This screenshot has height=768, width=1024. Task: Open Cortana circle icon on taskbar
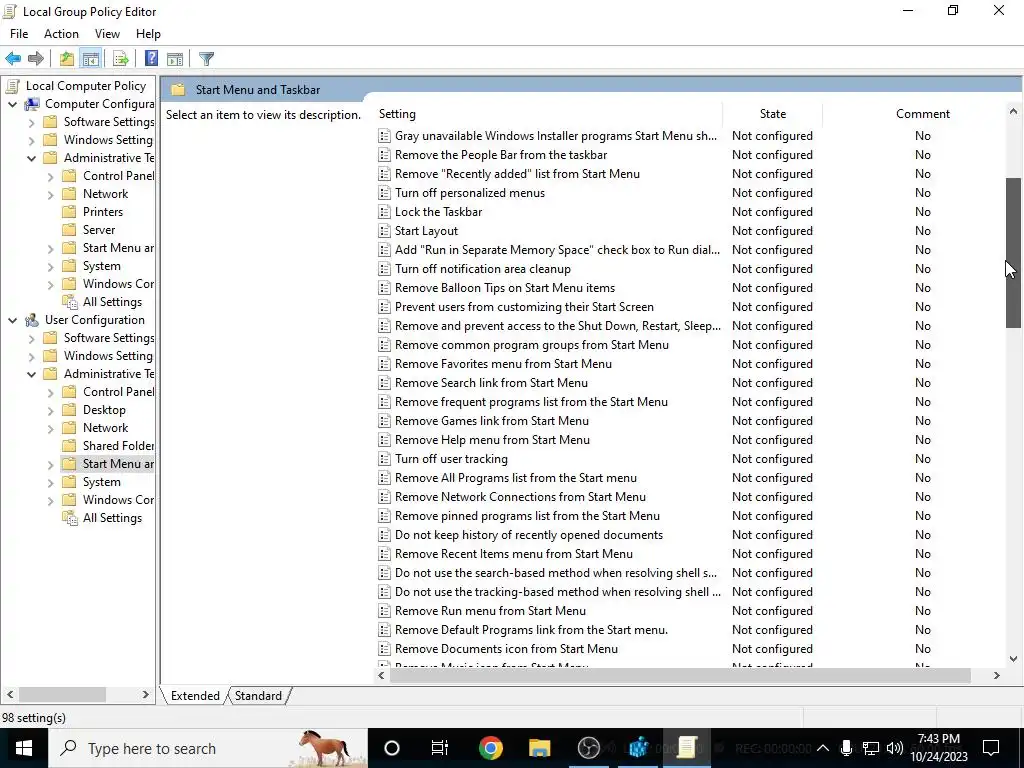[392, 748]
